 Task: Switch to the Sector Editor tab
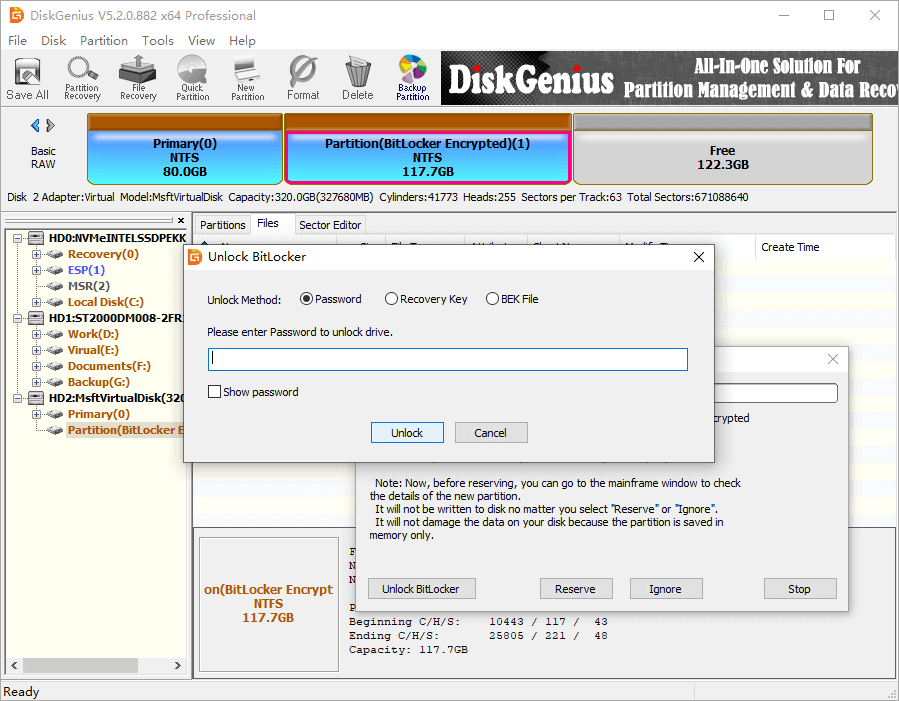click(x=330, y=225)
